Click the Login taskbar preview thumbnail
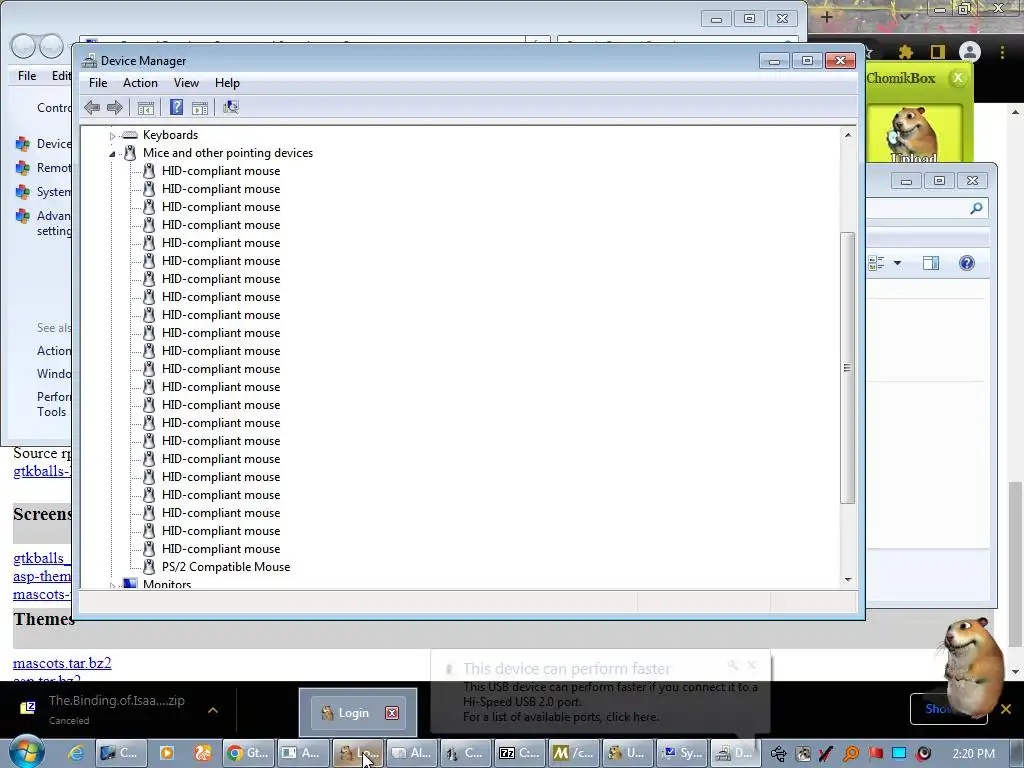Viewport: 1024px width, 768px height. click(358, 713)
